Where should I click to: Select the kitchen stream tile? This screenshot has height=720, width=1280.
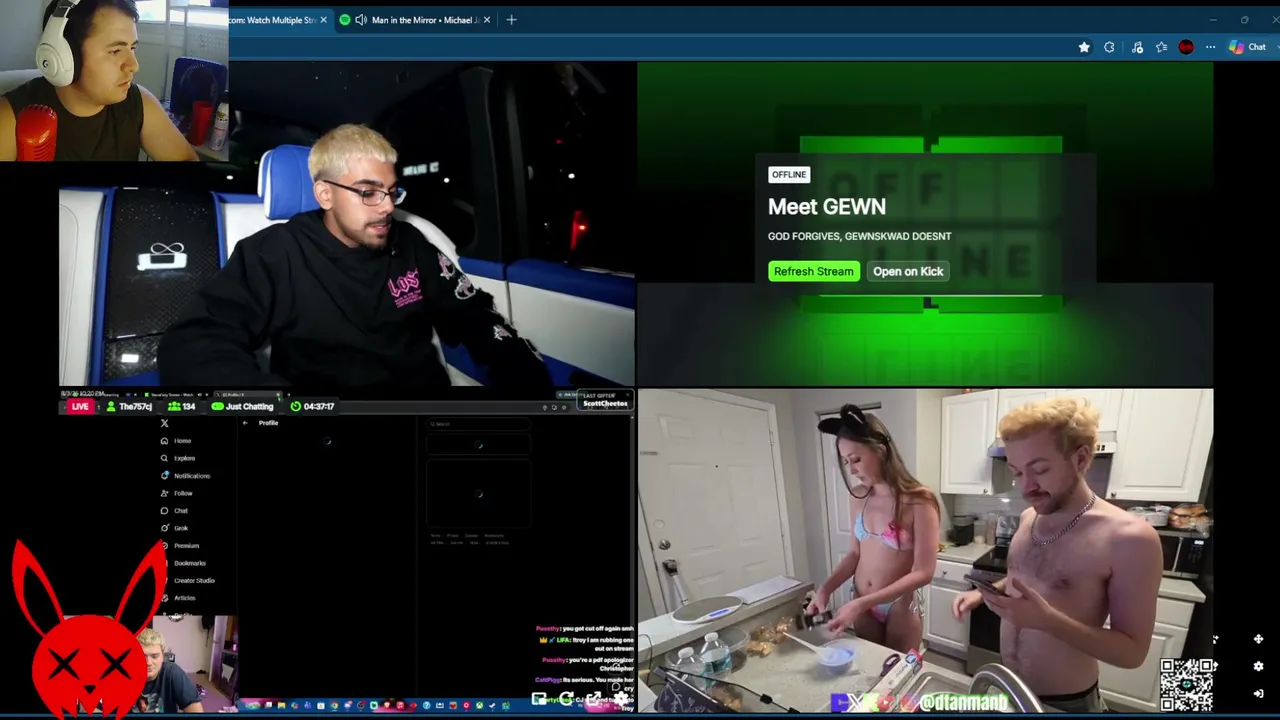(x=925, y=551)
